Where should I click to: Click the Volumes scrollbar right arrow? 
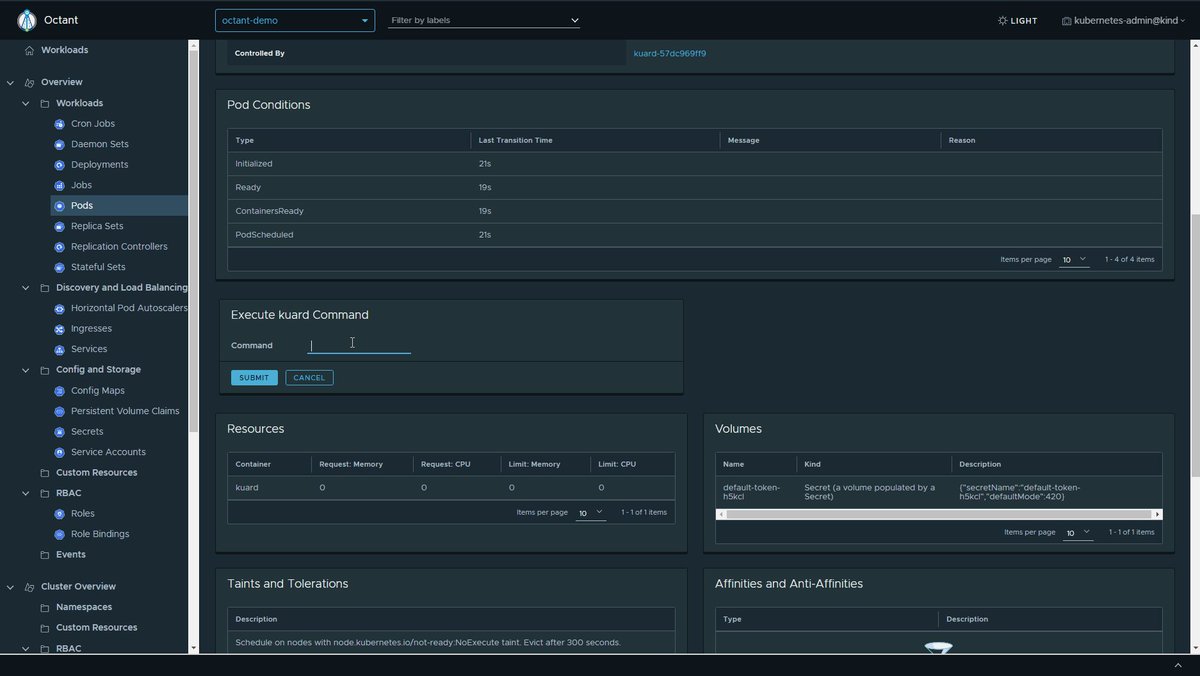[1157, 514]
